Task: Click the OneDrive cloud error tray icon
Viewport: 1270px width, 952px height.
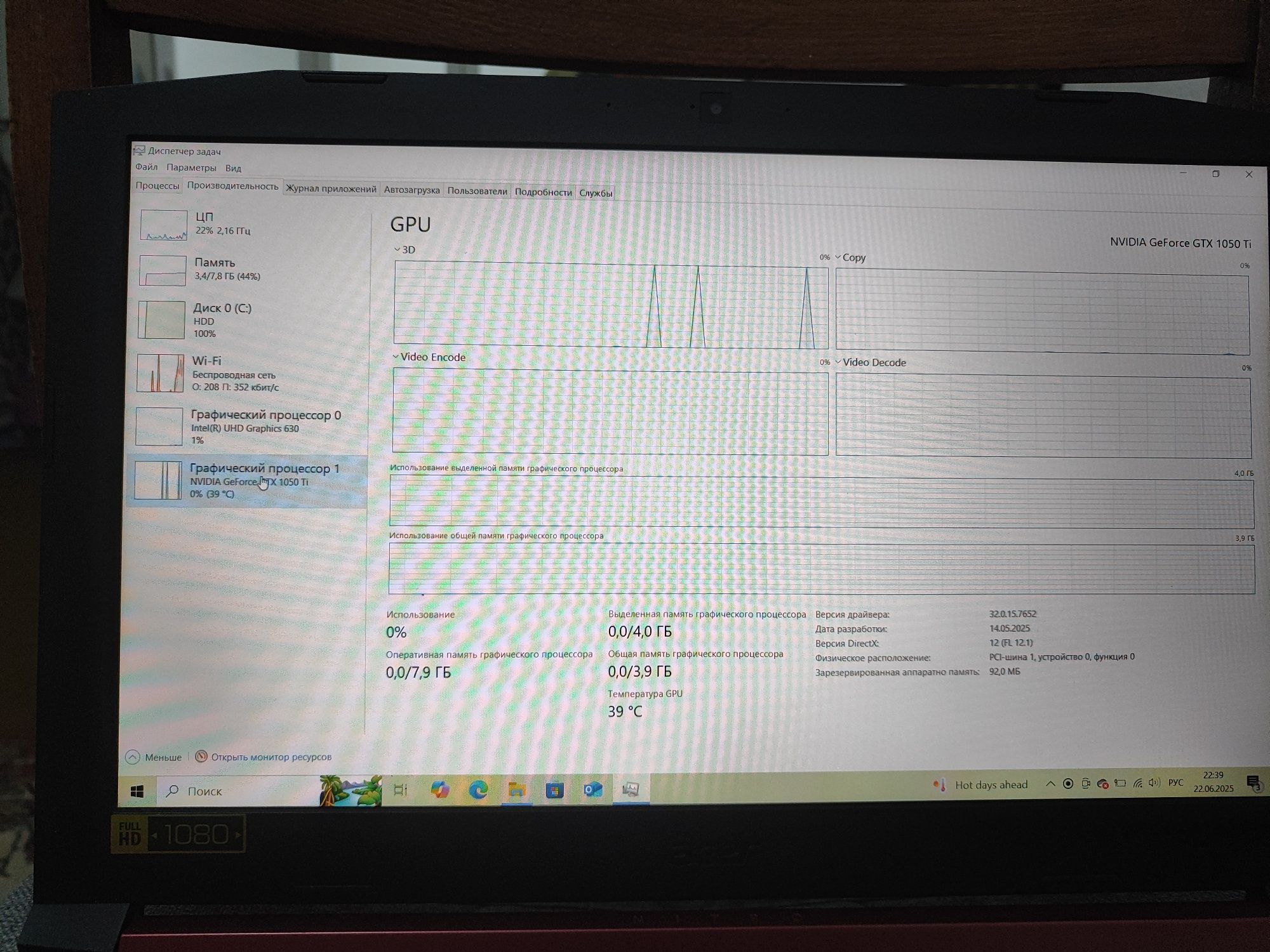Action: click(x=1103, y=784)
